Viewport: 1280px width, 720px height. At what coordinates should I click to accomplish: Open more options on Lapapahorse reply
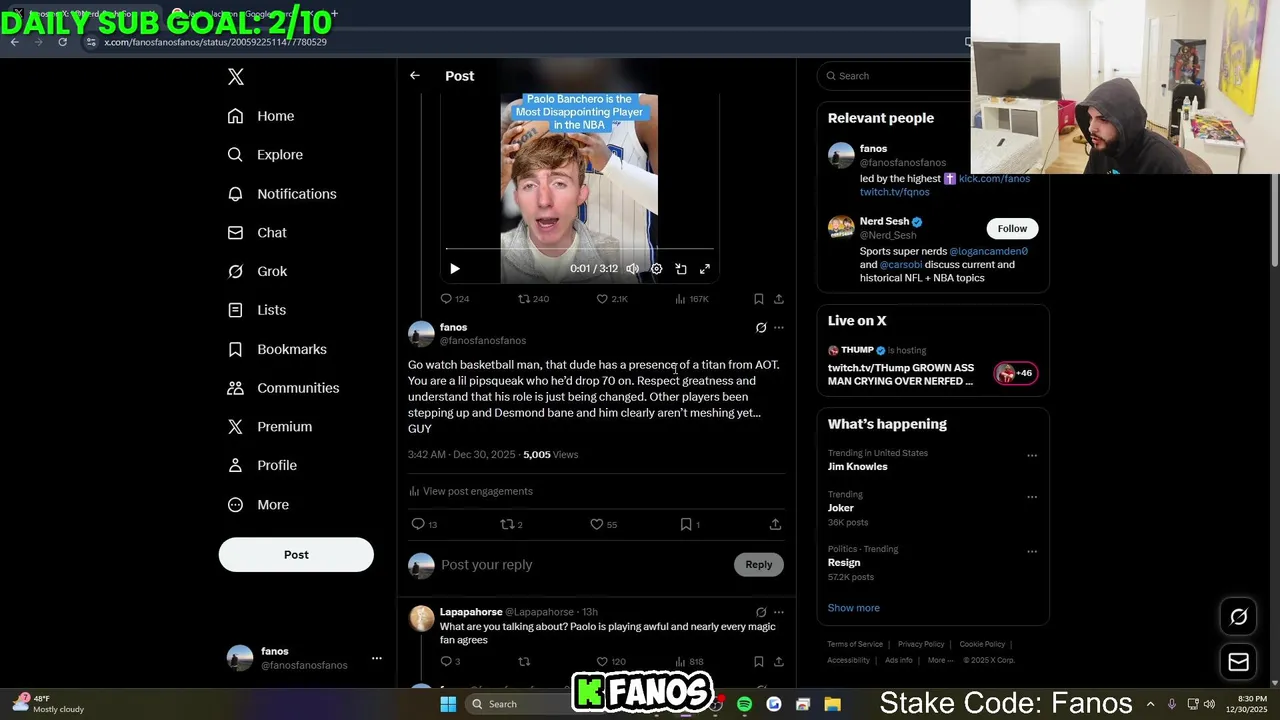779,612
